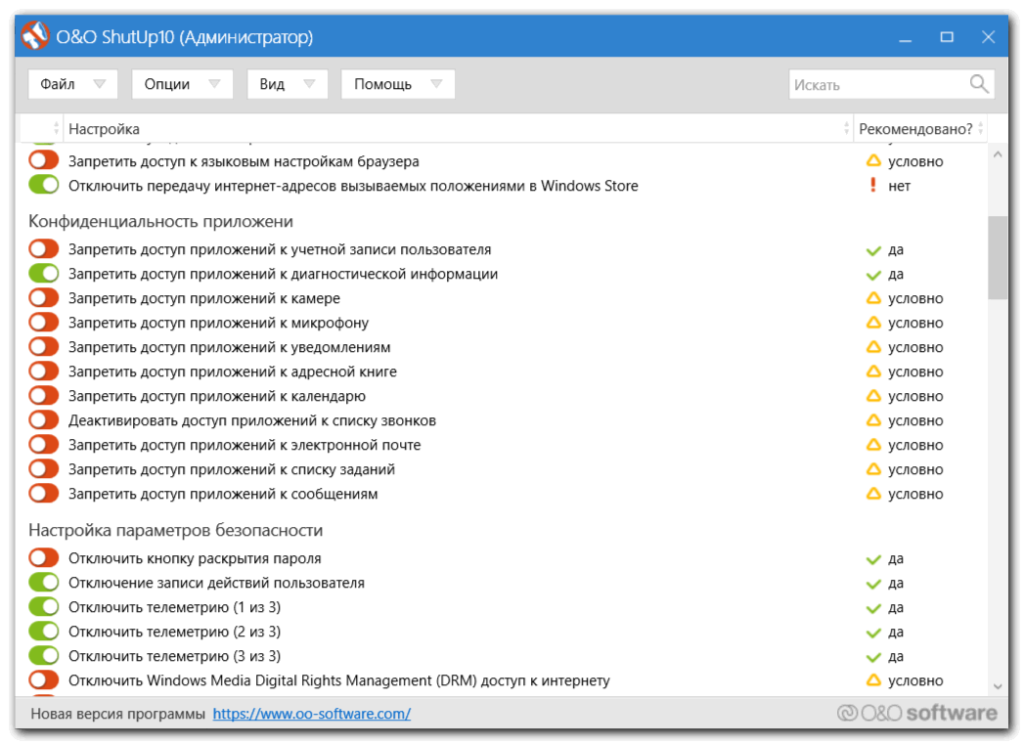Click the search magnifier icon
Image resolution: width=1024 pixels, height=745 pixels.
tap(979, 84)
